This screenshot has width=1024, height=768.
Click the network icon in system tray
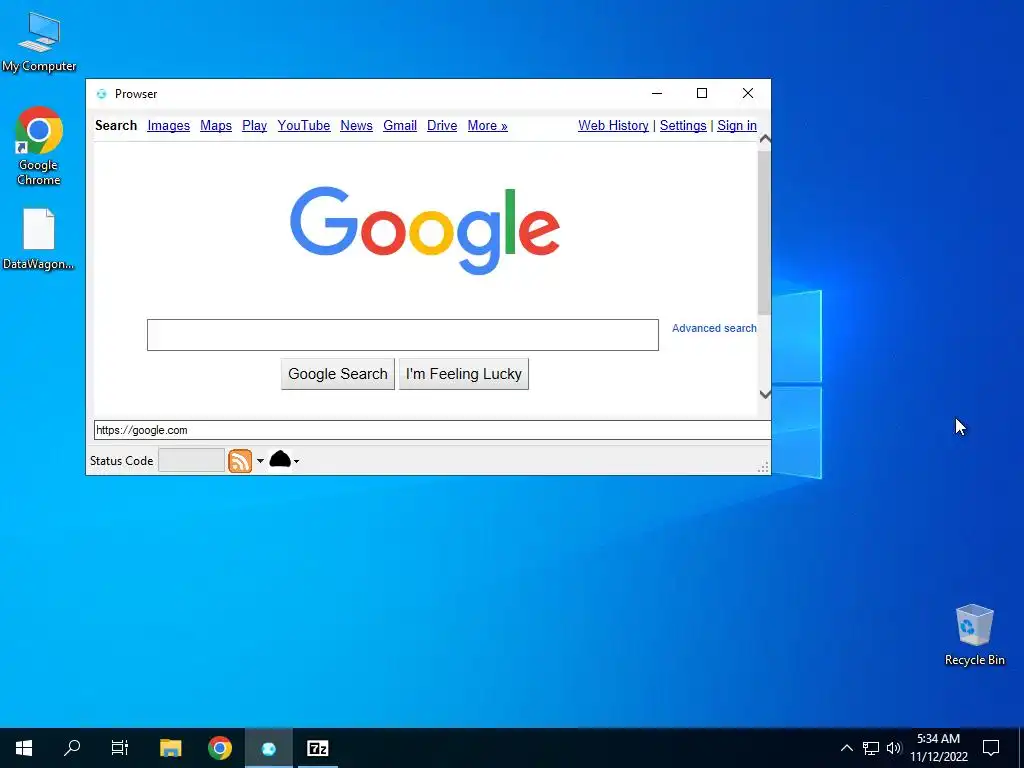[x=871, y=748]
